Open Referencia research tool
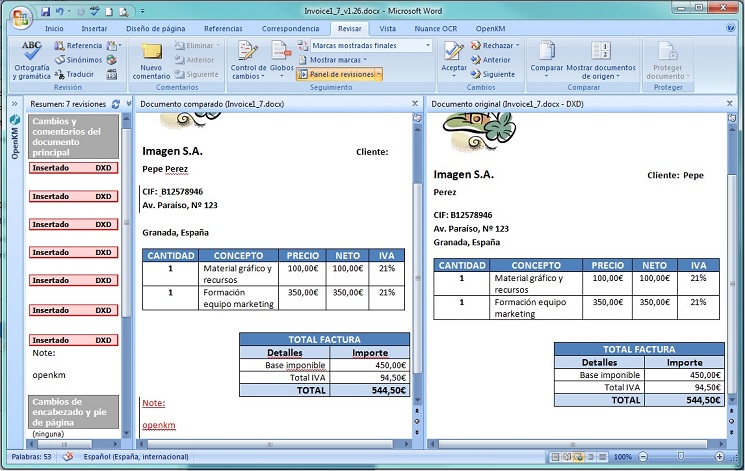The width and height of the screenshot is (745, 471). 78,46
